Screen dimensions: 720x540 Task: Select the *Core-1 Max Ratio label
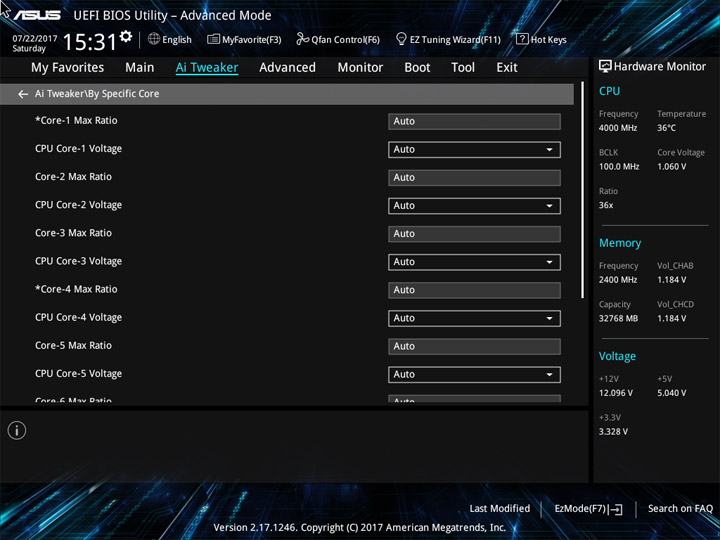coord(76,120)
